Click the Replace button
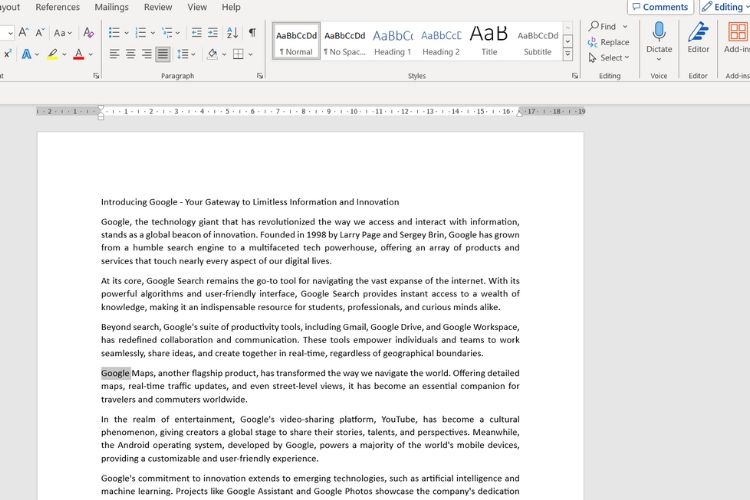Screen dimensions: 750x500 608,42
